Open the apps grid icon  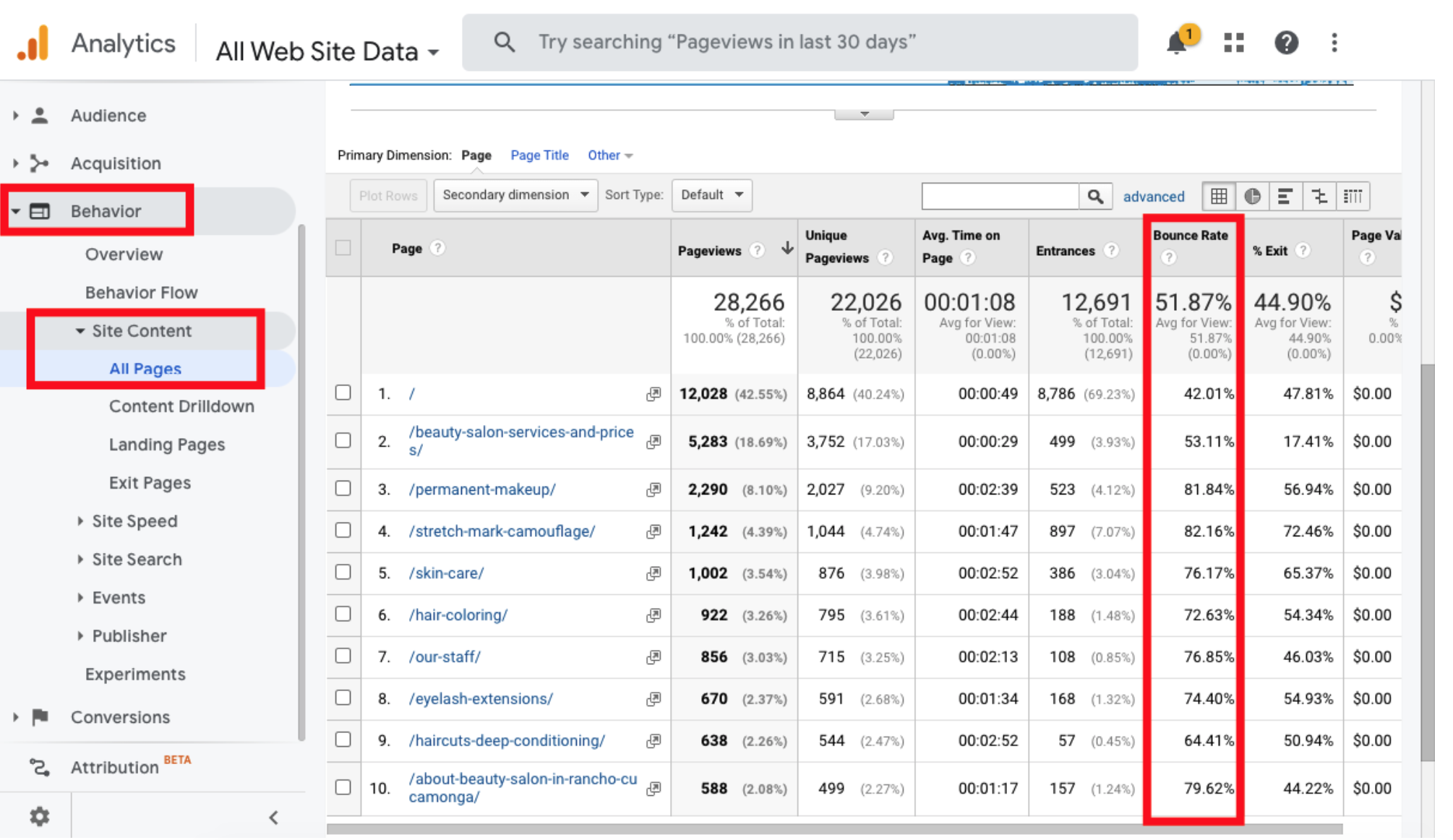[x=1234, y=43]
